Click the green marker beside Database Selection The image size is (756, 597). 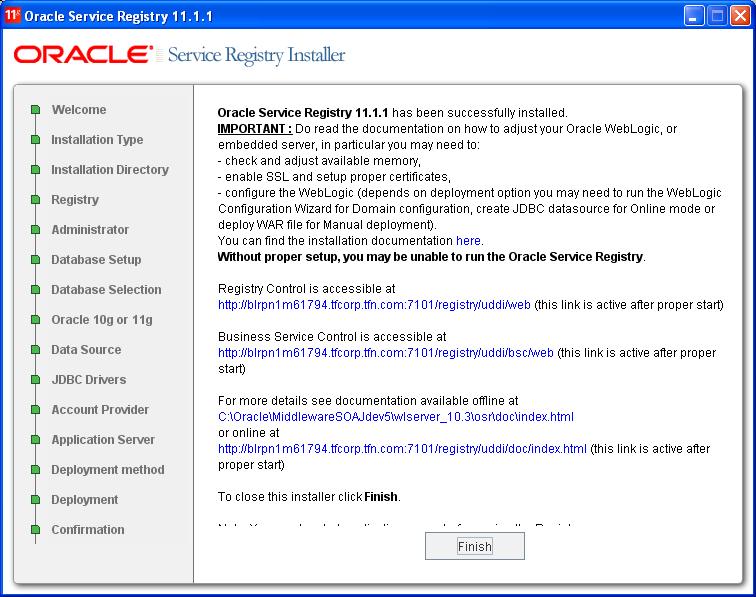coord(35,289)
